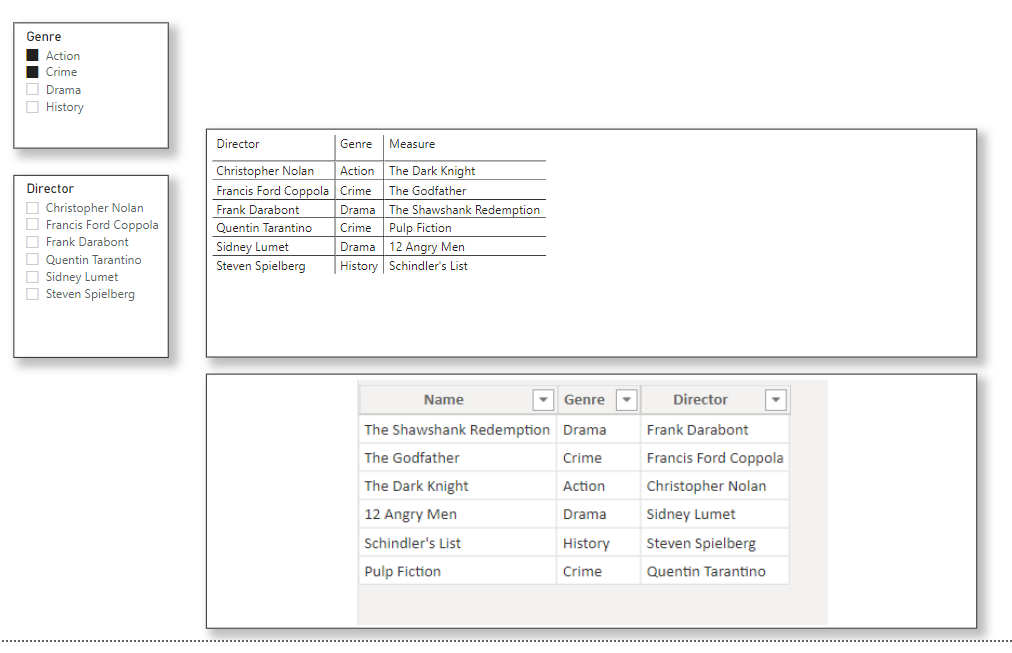Sort by Director header in upper table
The image size is (1012, 653).
tap(238, 144)
